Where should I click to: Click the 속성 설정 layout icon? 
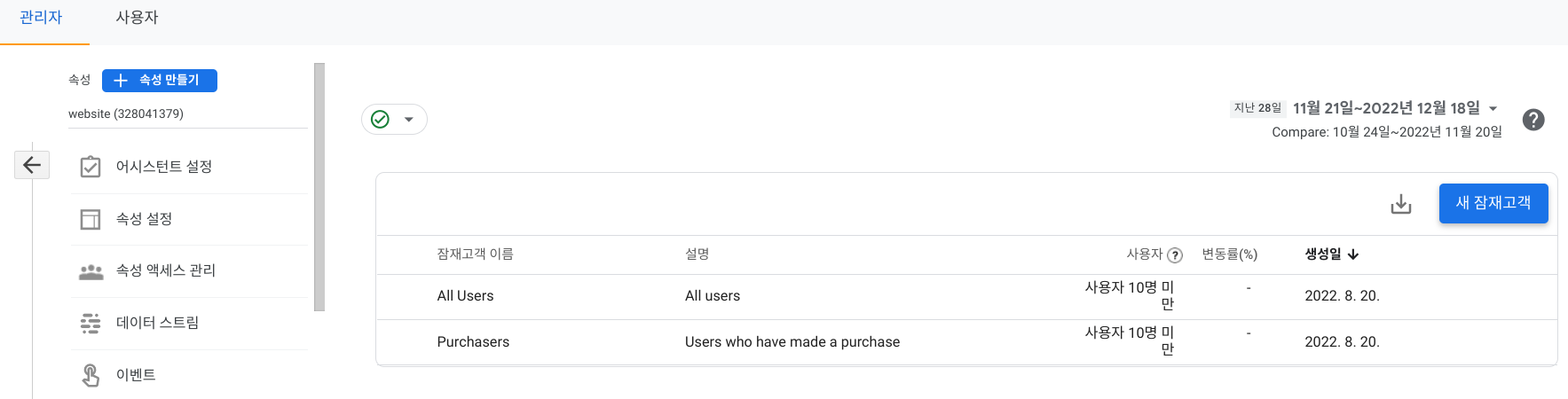pos(91,219)
